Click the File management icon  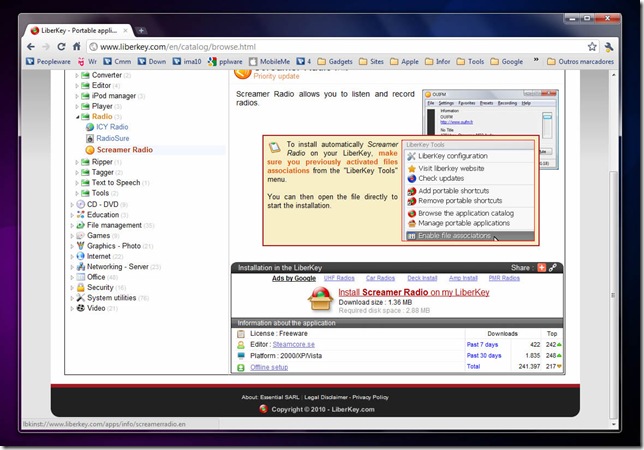pyautogui.click(x=80, y=225)
